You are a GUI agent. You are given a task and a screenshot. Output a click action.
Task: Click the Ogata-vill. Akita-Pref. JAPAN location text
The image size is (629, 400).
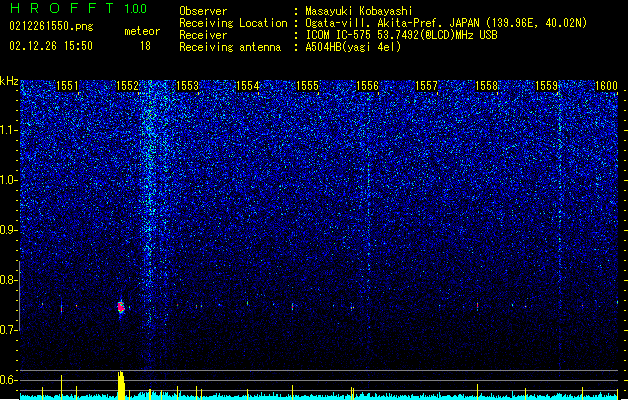[x=446, y=23]
